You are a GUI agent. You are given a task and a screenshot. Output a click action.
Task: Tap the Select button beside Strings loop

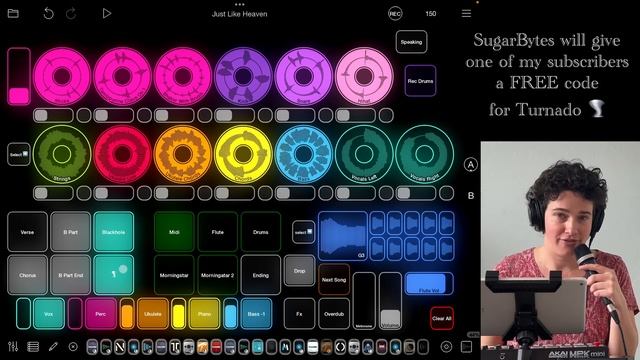click(19, 154)
